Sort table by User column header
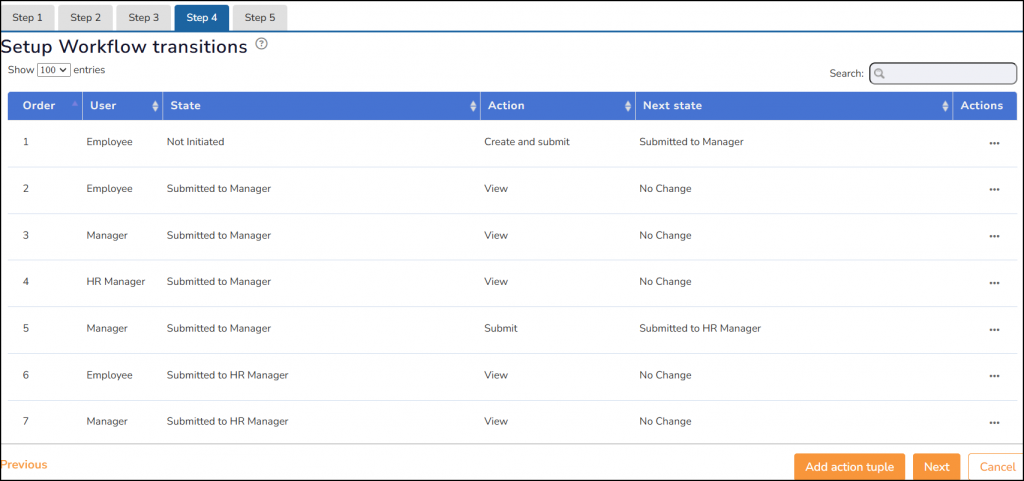 tap(122, 106)
